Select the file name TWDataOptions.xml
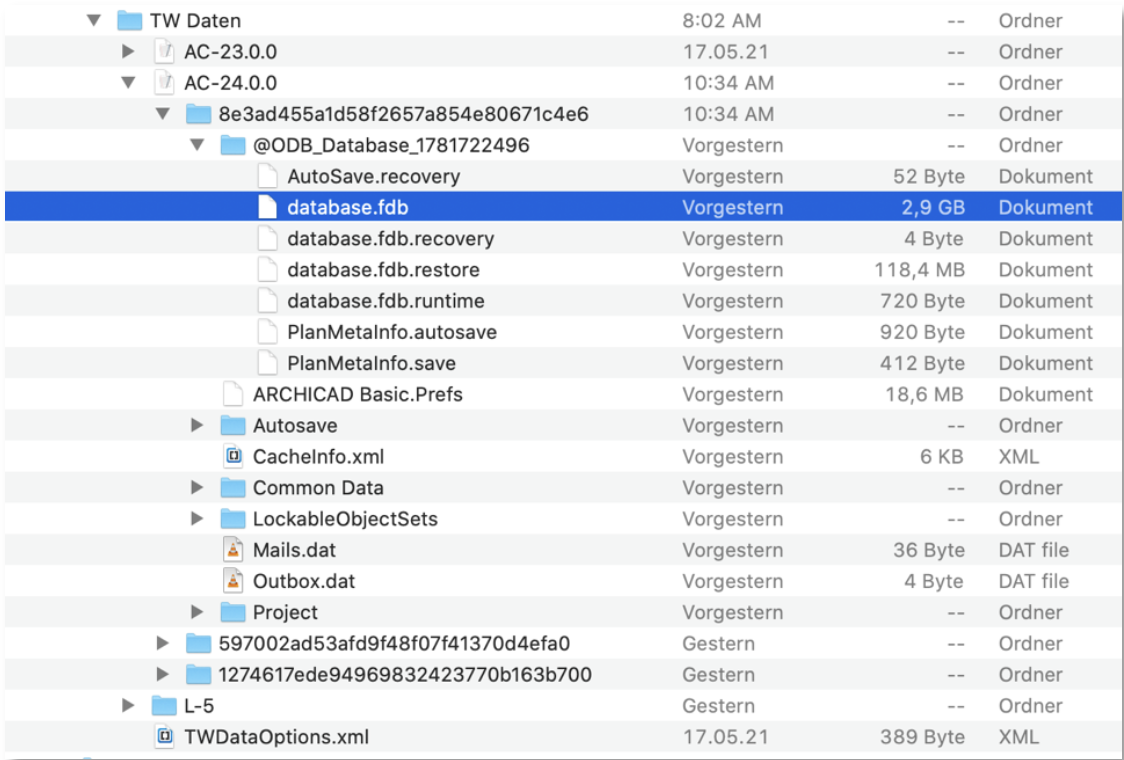This screenshot has height=760, width=1124. click(277, 736)
